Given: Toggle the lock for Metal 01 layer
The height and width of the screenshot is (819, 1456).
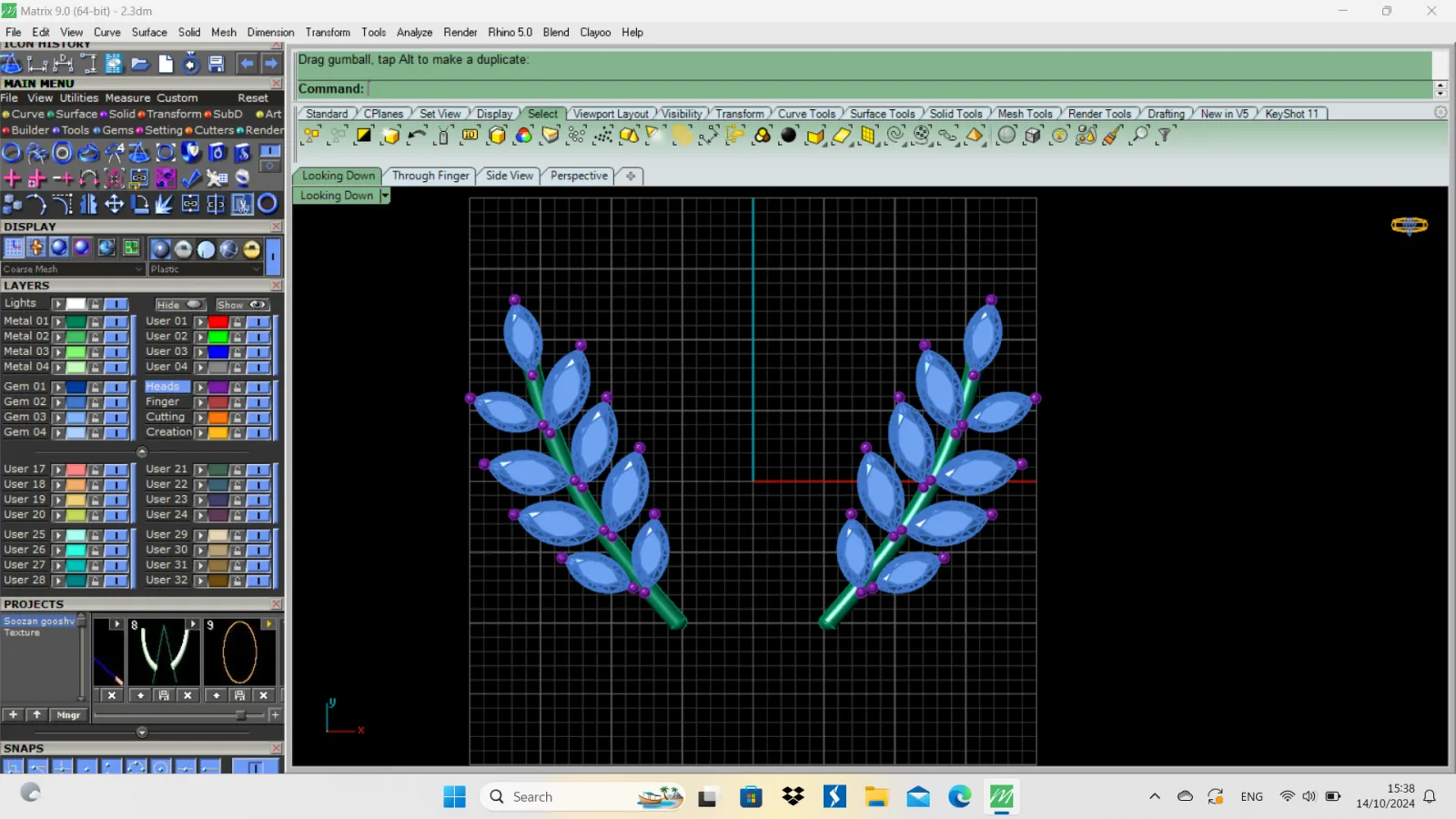Looking at the screenshot, I should [95, 321].
